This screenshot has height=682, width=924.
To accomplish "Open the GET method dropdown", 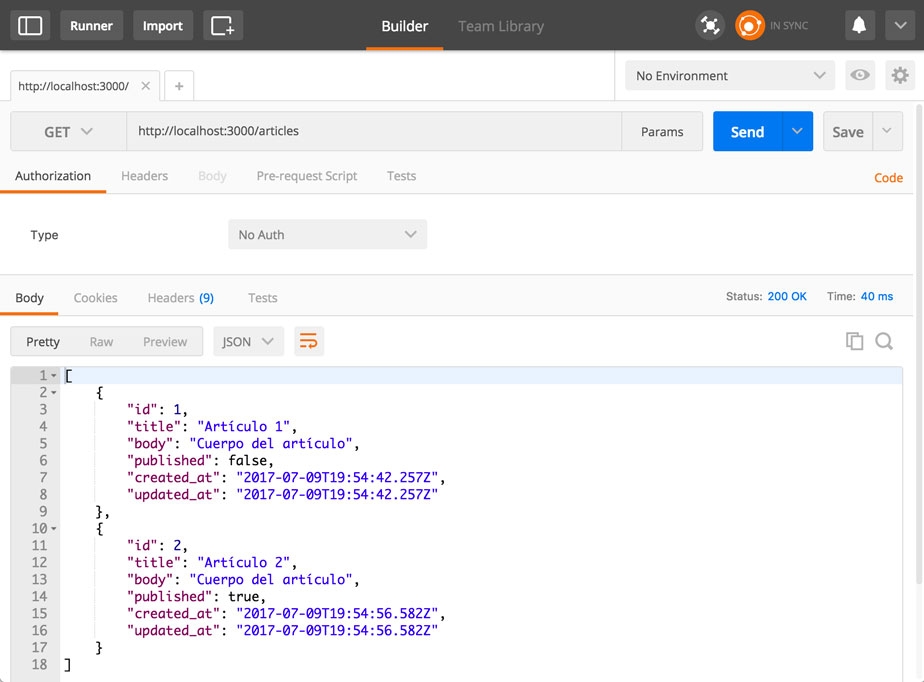I will click(x=68, y=132).
